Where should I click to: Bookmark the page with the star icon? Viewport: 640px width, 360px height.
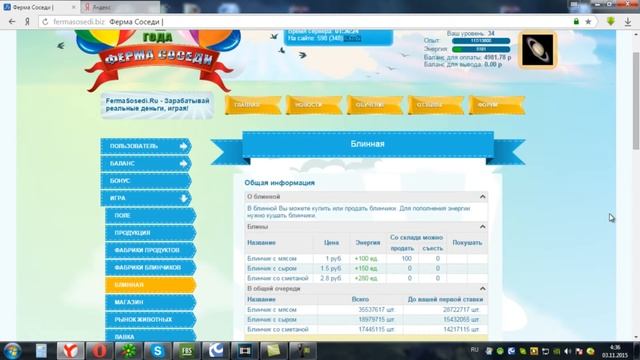(x=588, y=22)
